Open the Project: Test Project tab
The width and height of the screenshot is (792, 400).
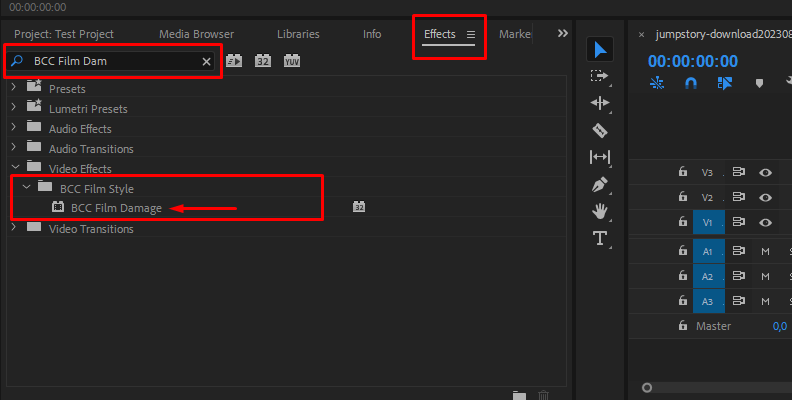click(x=64, y=34)
